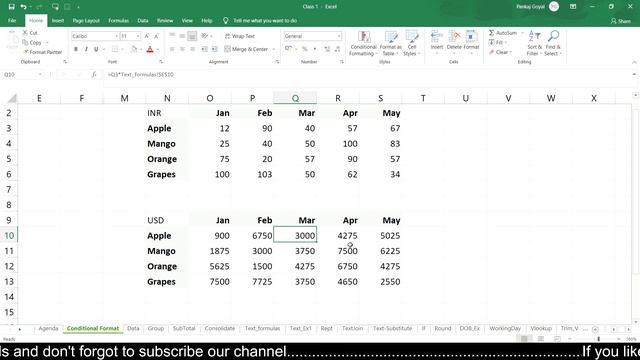The width and height of the screenshot is (640, 360).
Task: Adjust the zoom slider in status bar
Action: click(x=598, y=339)
